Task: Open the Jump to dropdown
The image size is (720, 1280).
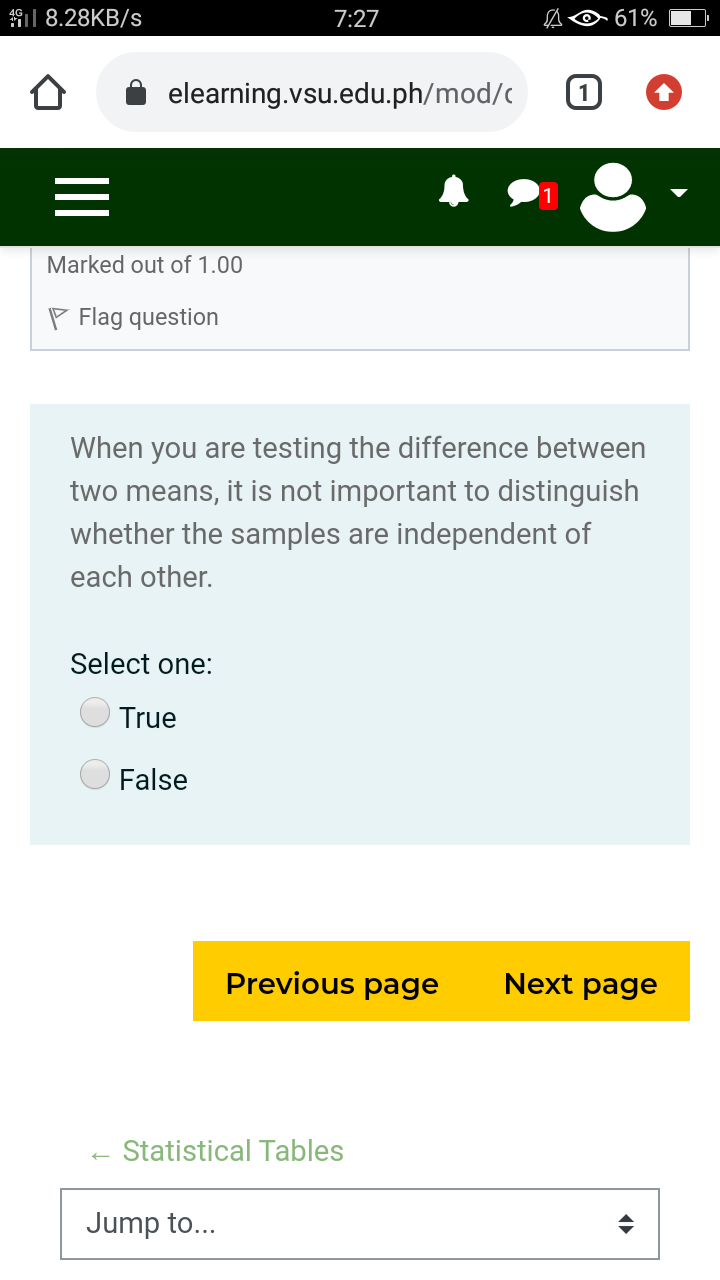Action: [360, 1223]
